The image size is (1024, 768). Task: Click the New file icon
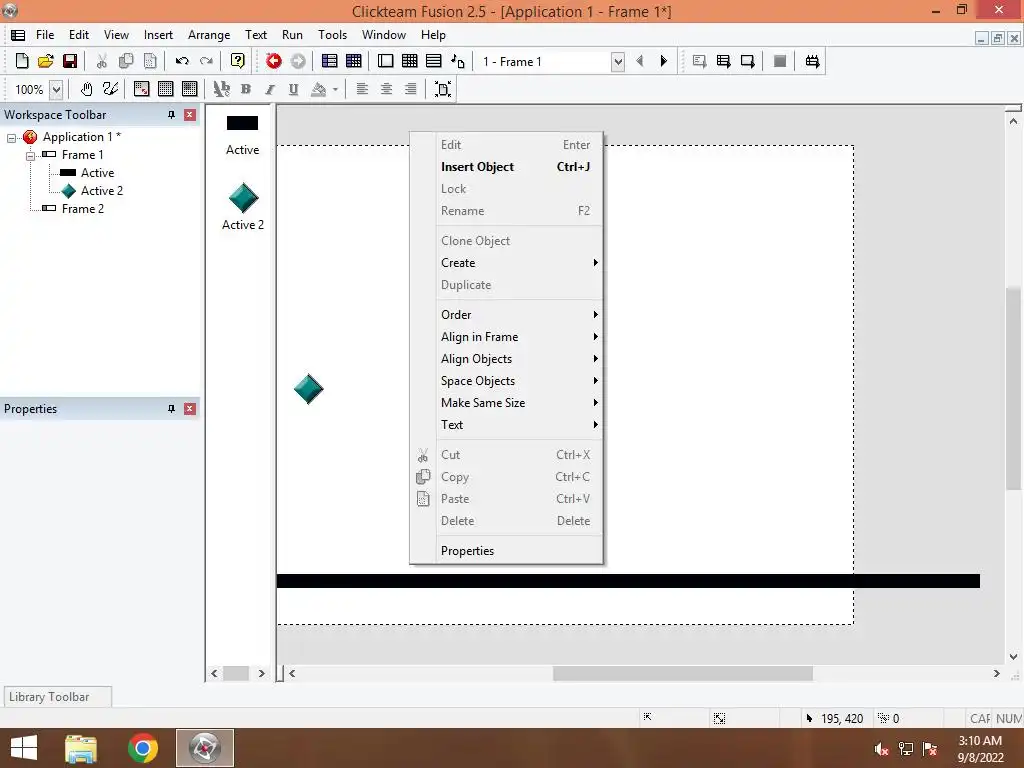tap(22, 61)
